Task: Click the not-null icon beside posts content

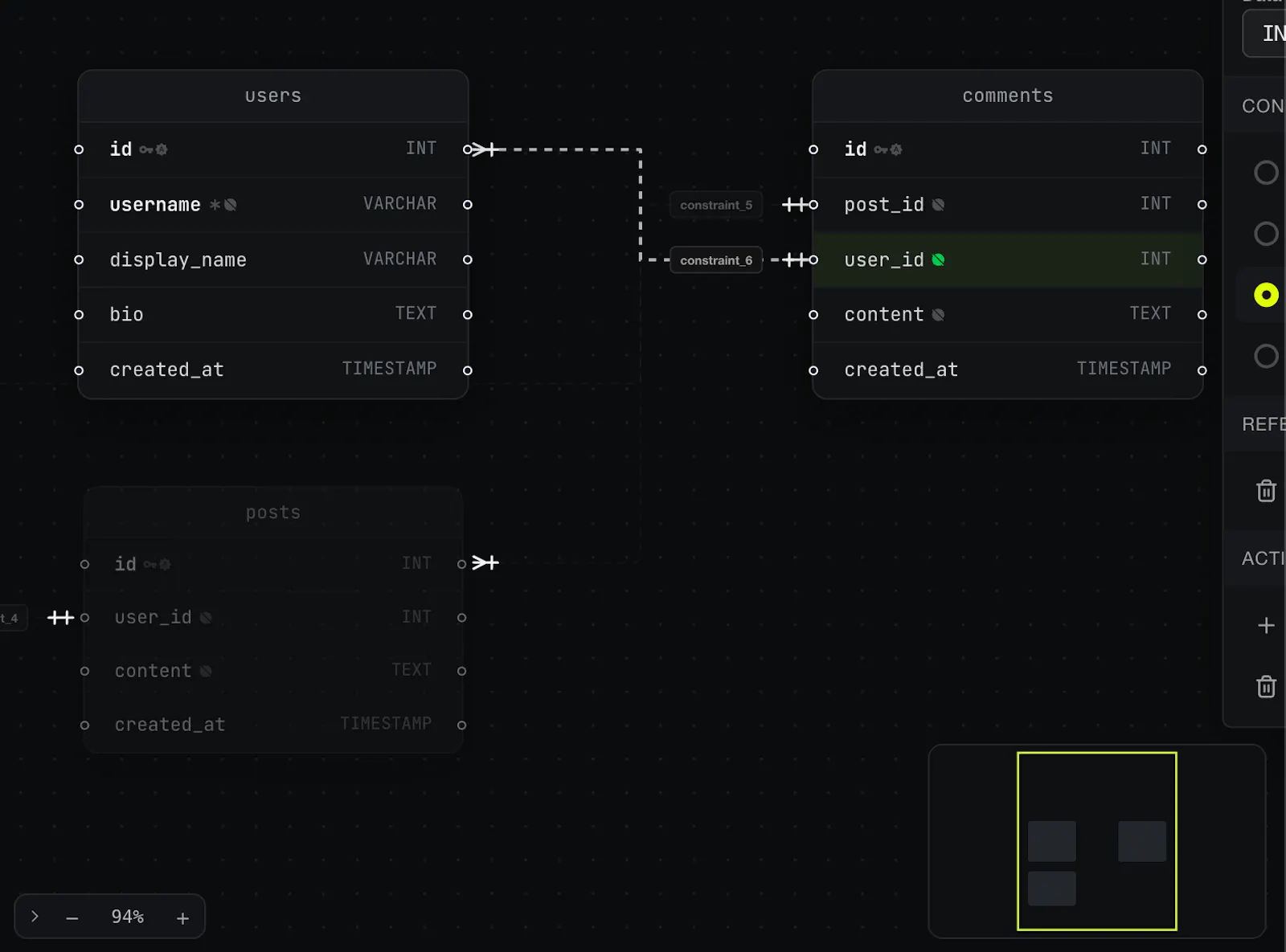Action: coord(206,671)
